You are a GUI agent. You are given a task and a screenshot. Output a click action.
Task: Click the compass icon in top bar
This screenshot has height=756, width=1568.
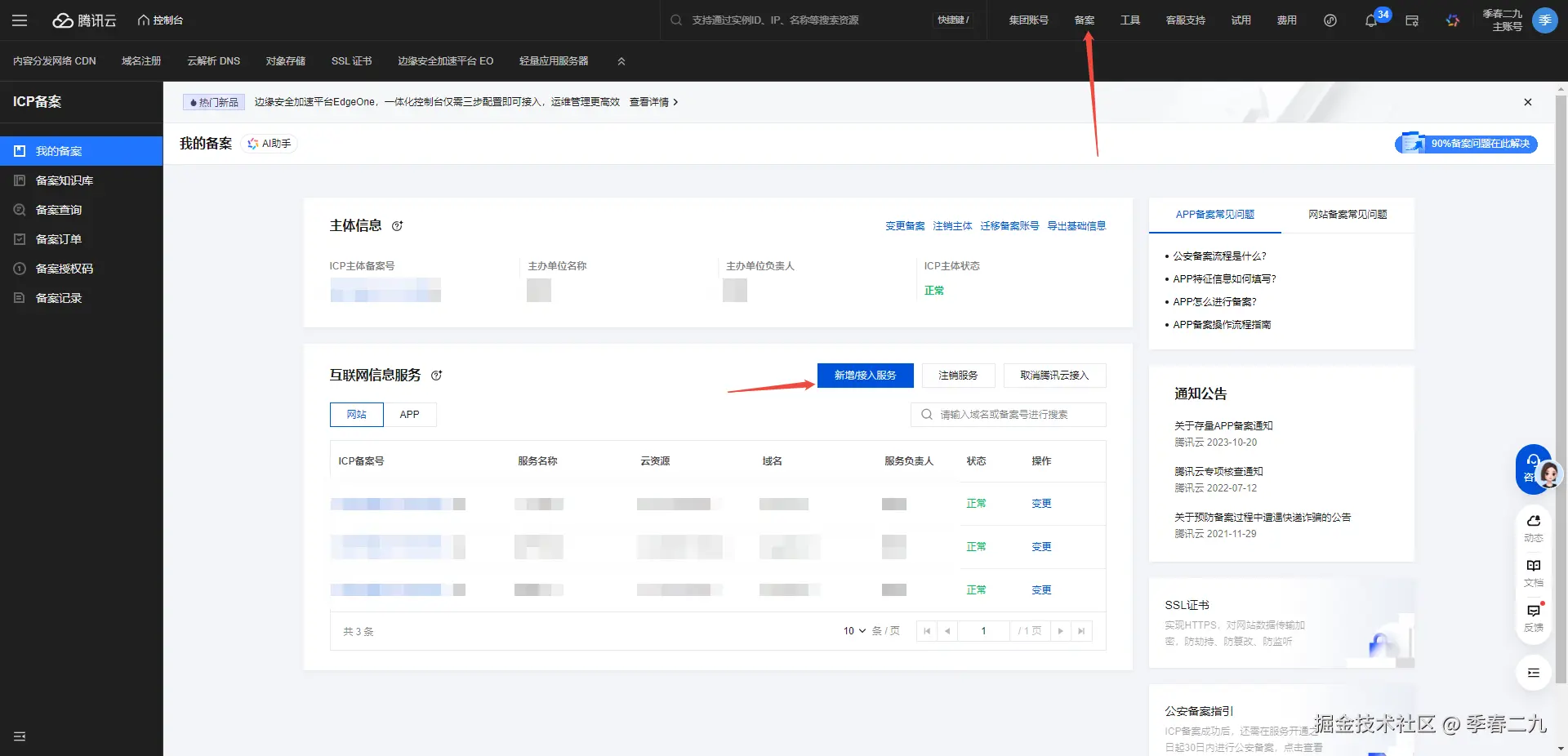click(1330, 20)
